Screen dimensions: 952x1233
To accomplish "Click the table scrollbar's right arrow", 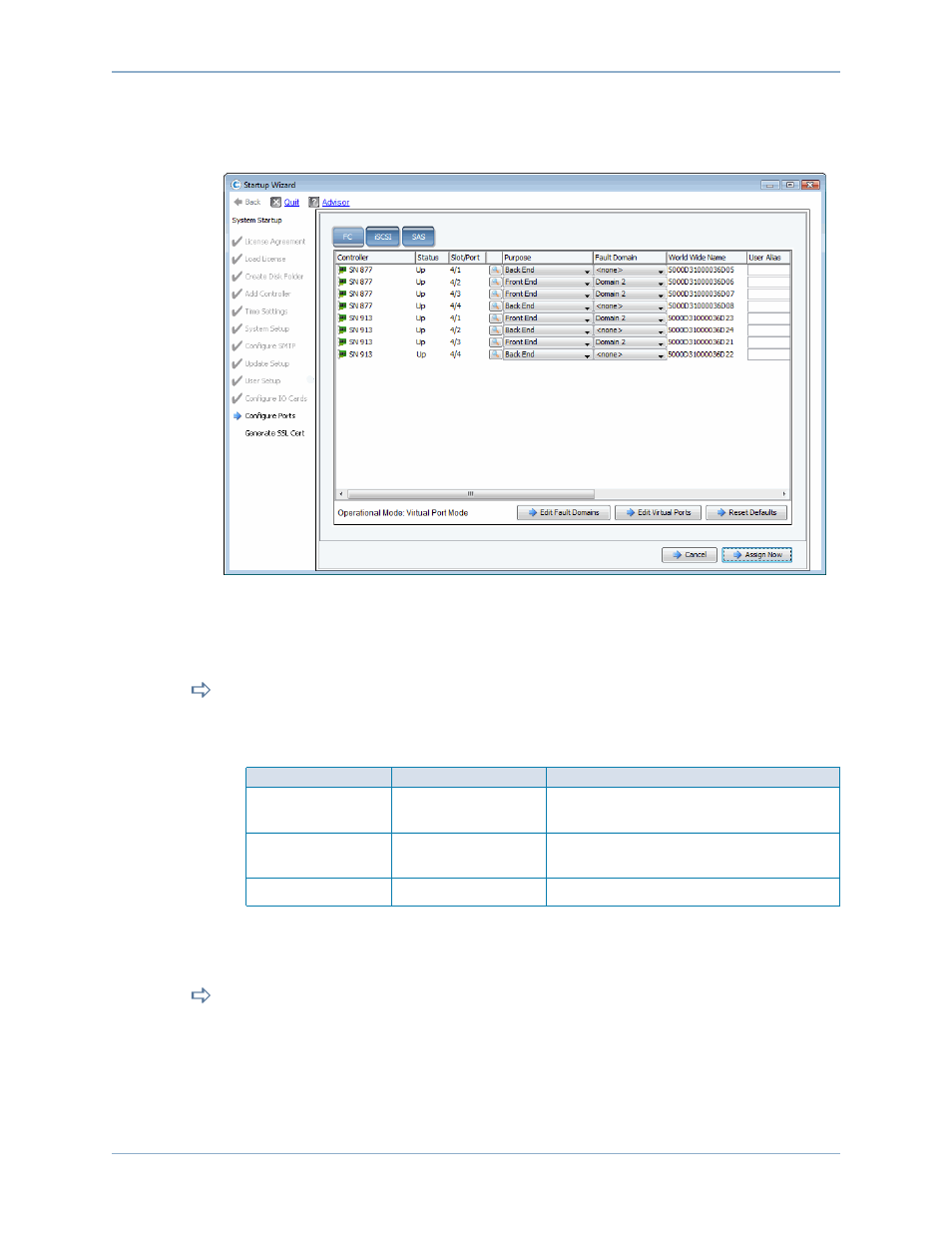I will [784, 493].
